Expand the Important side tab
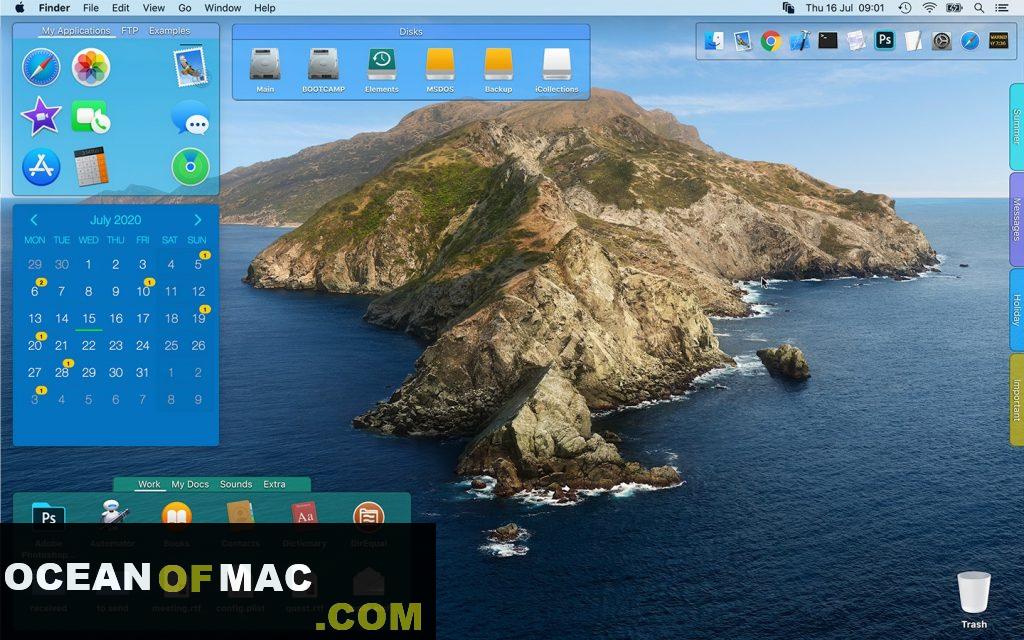Screen dimensions: 1024x640 click(1017, 400)
